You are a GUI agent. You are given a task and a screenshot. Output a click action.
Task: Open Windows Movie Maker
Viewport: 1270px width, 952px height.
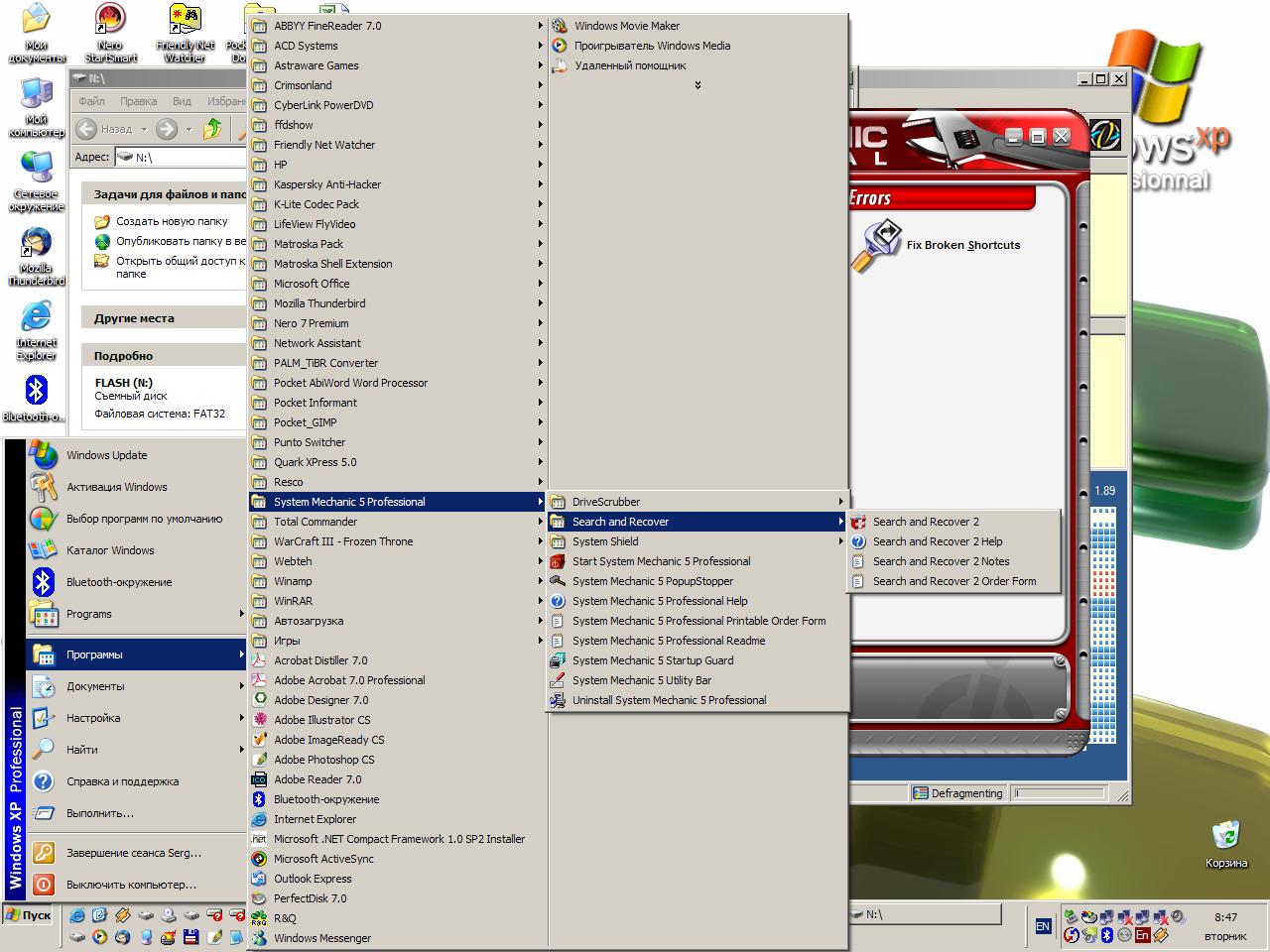(x=698, y=26)
